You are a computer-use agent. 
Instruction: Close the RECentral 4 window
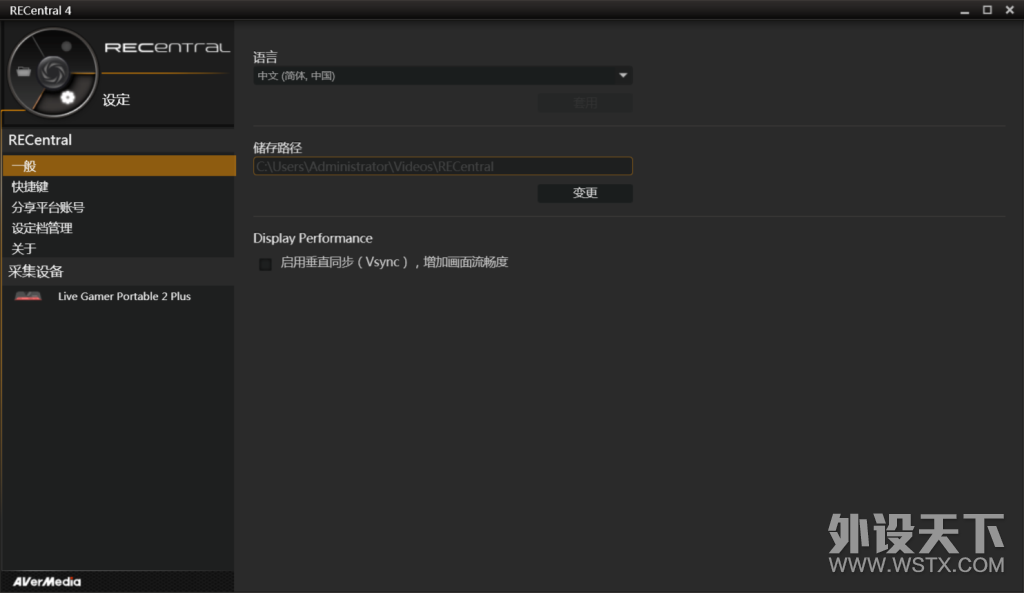pos(1010,10)
